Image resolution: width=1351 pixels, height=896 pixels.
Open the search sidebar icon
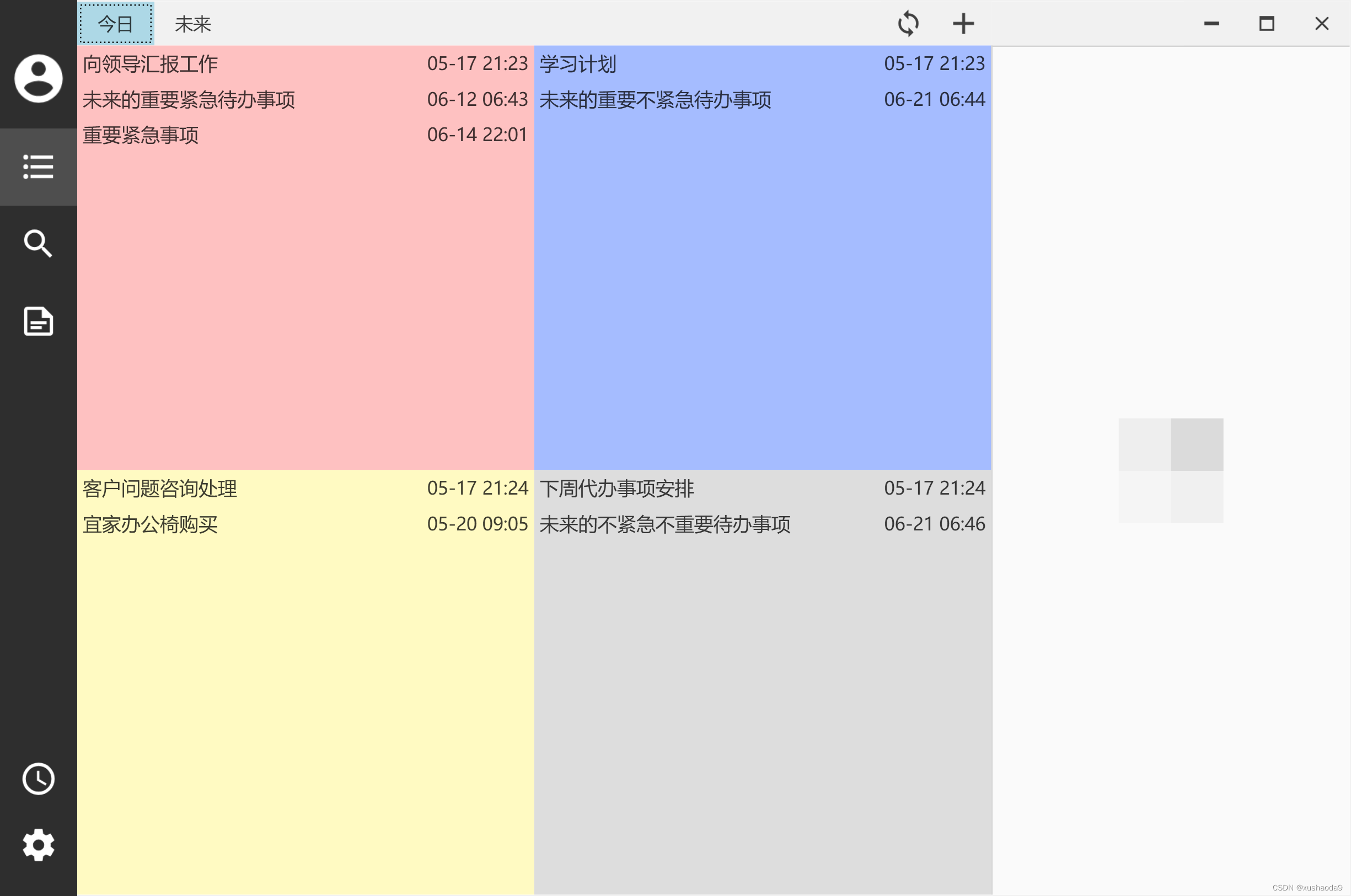(38, 244)
